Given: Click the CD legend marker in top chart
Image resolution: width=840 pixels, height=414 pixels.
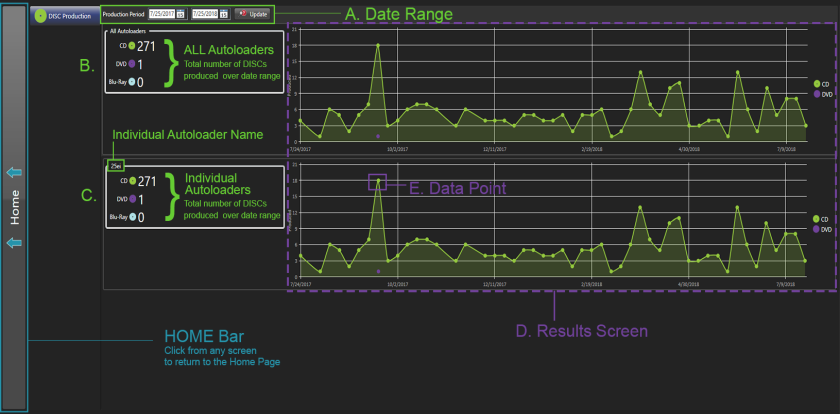Looking at the screenshot, I should (x=815, y=84).
